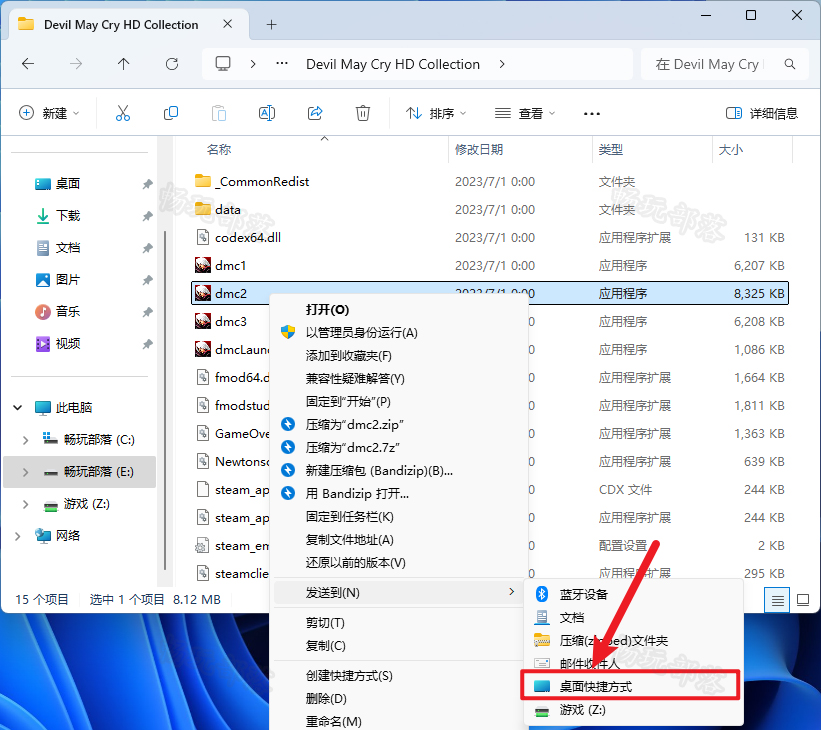Click the This PC monitor icon in address bar
Viewport: 821px width, 730px height.
coord(223,64)
